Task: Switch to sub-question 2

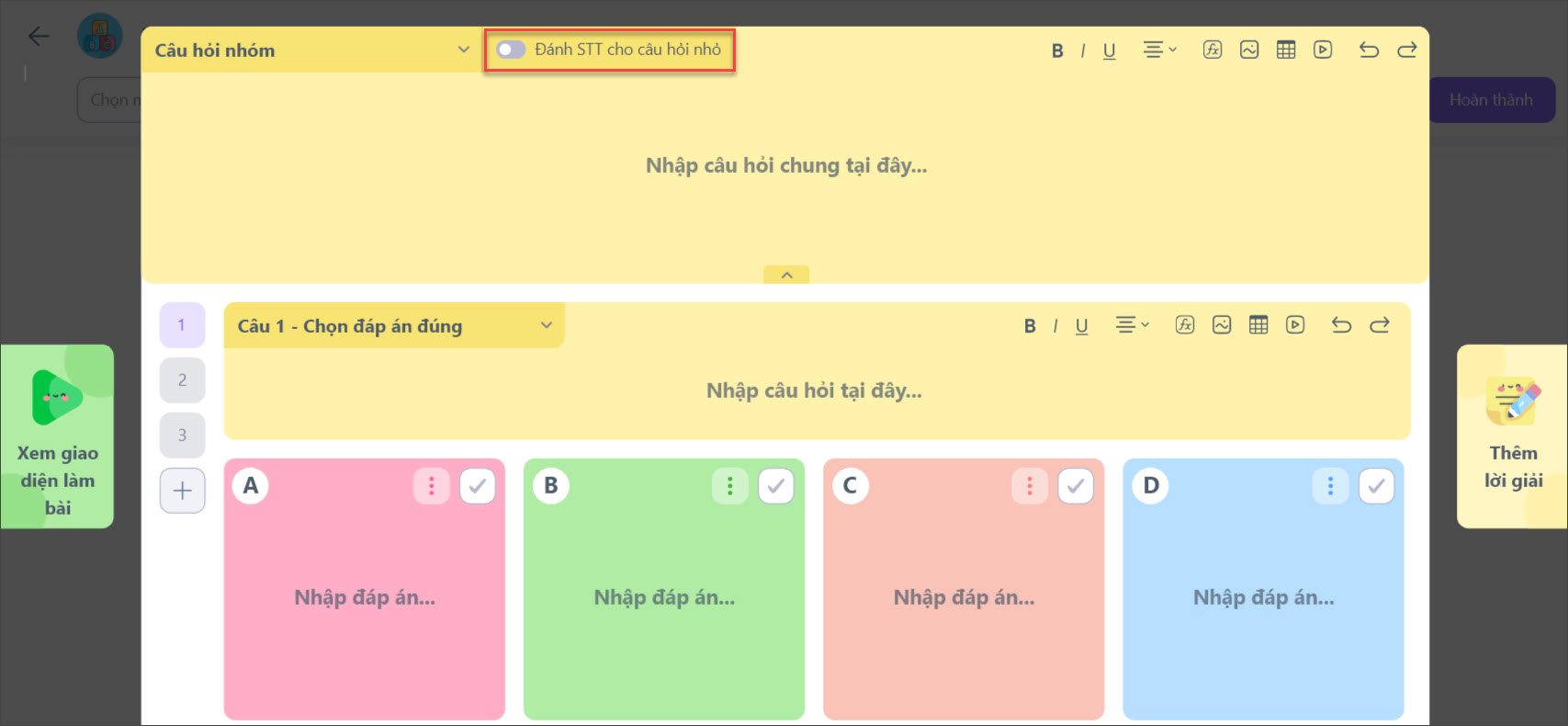Action: click(182, 380)
